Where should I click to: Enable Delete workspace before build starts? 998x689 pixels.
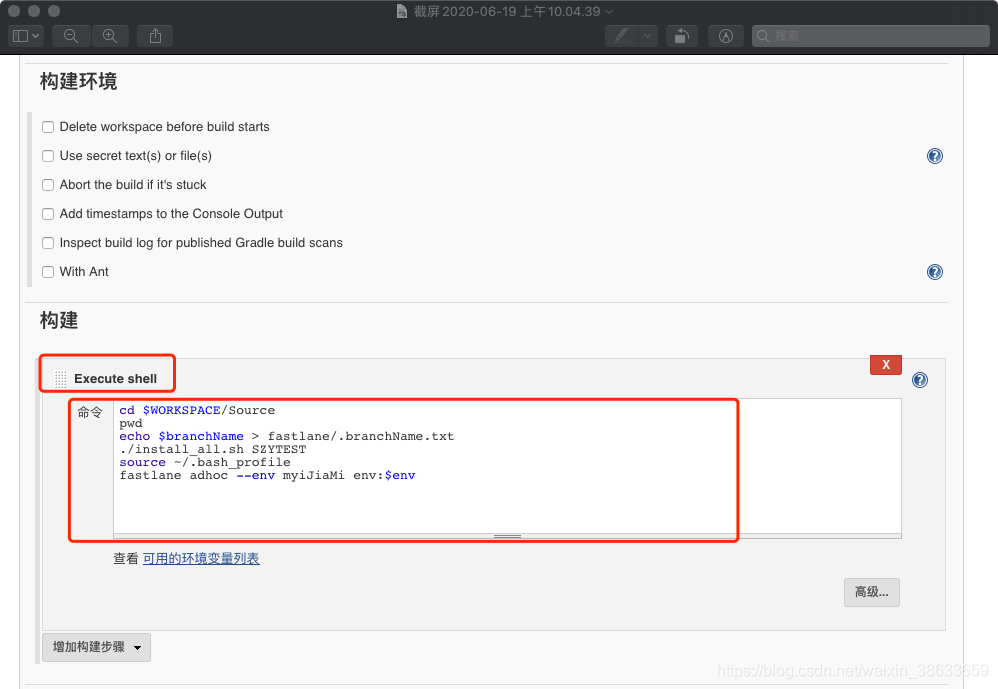click(x=48, y=127)
